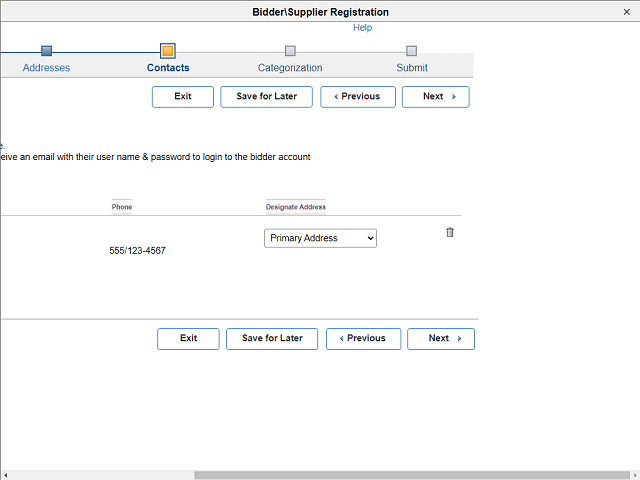
Task: Click the bottom Next button
Action: click(x=441, y=339)
